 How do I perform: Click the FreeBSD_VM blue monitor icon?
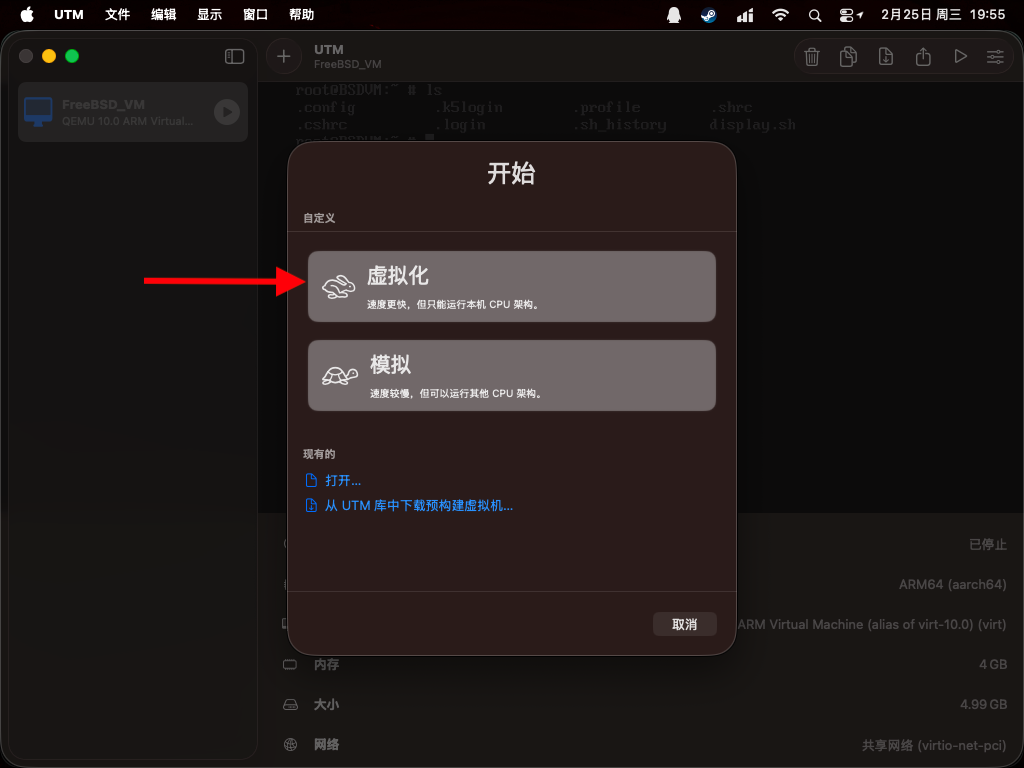point(38,112)
